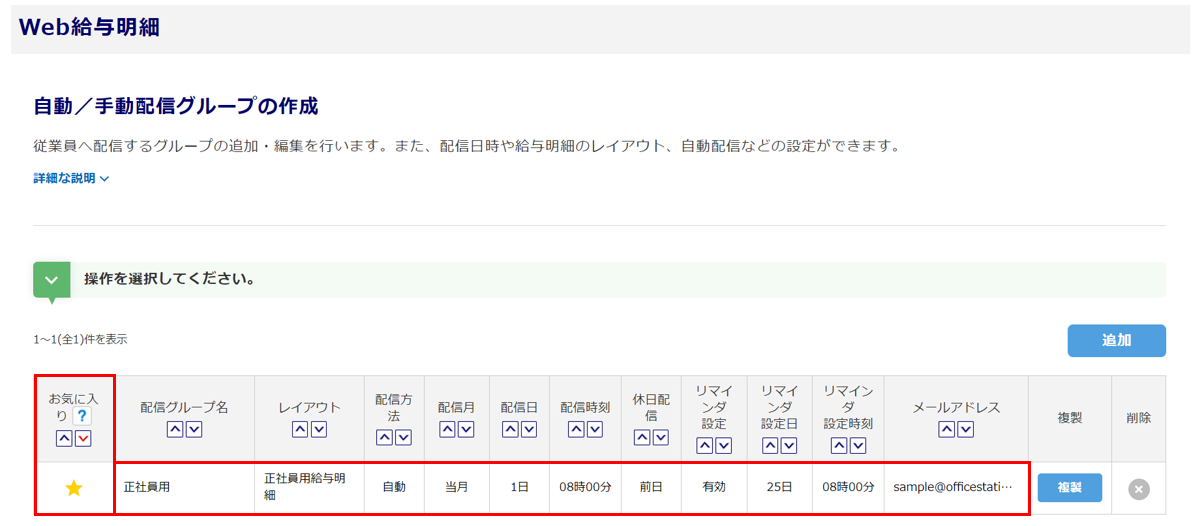Click the 有効 reminder setting cell
This screenshot has width=1198, height=526.
point(715,488)
